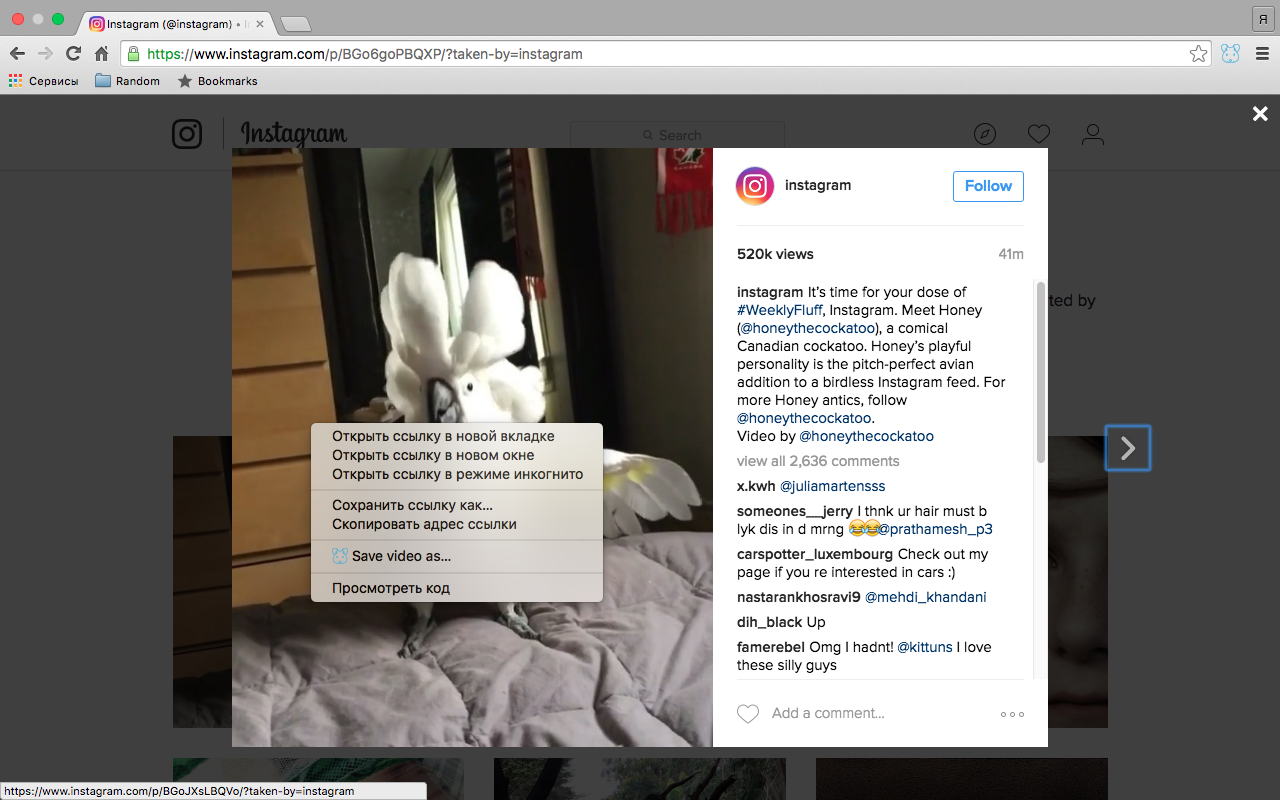Viewport: 1280px width, 800px height.
Task: Choose Открыть ссылку в режиме инкогнито
Action: 457,474
